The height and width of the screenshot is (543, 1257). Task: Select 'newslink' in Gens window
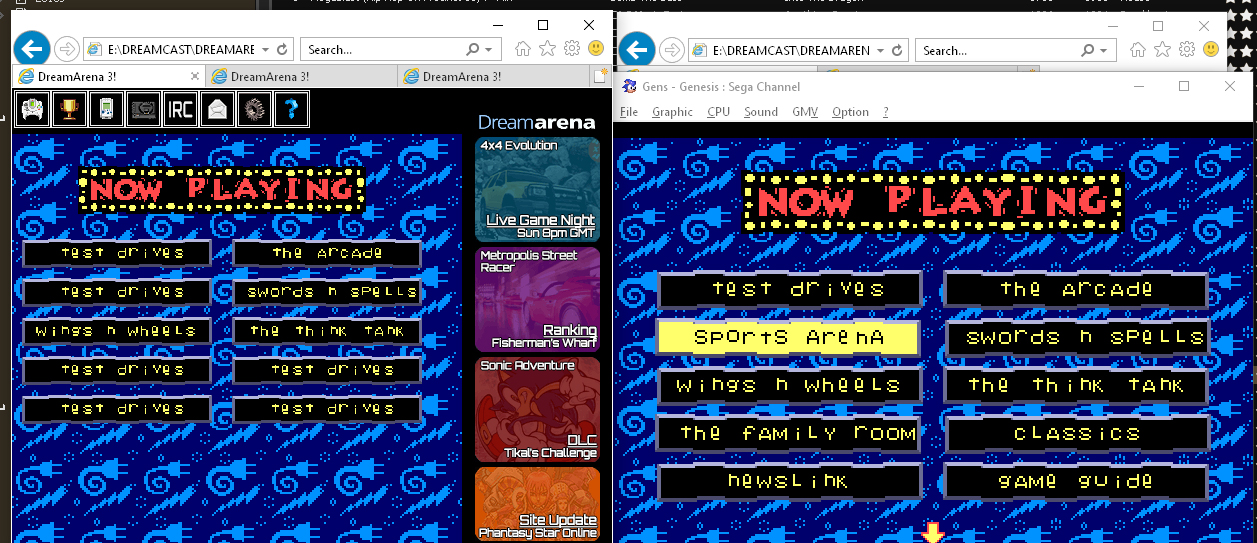tap(788, 481)
